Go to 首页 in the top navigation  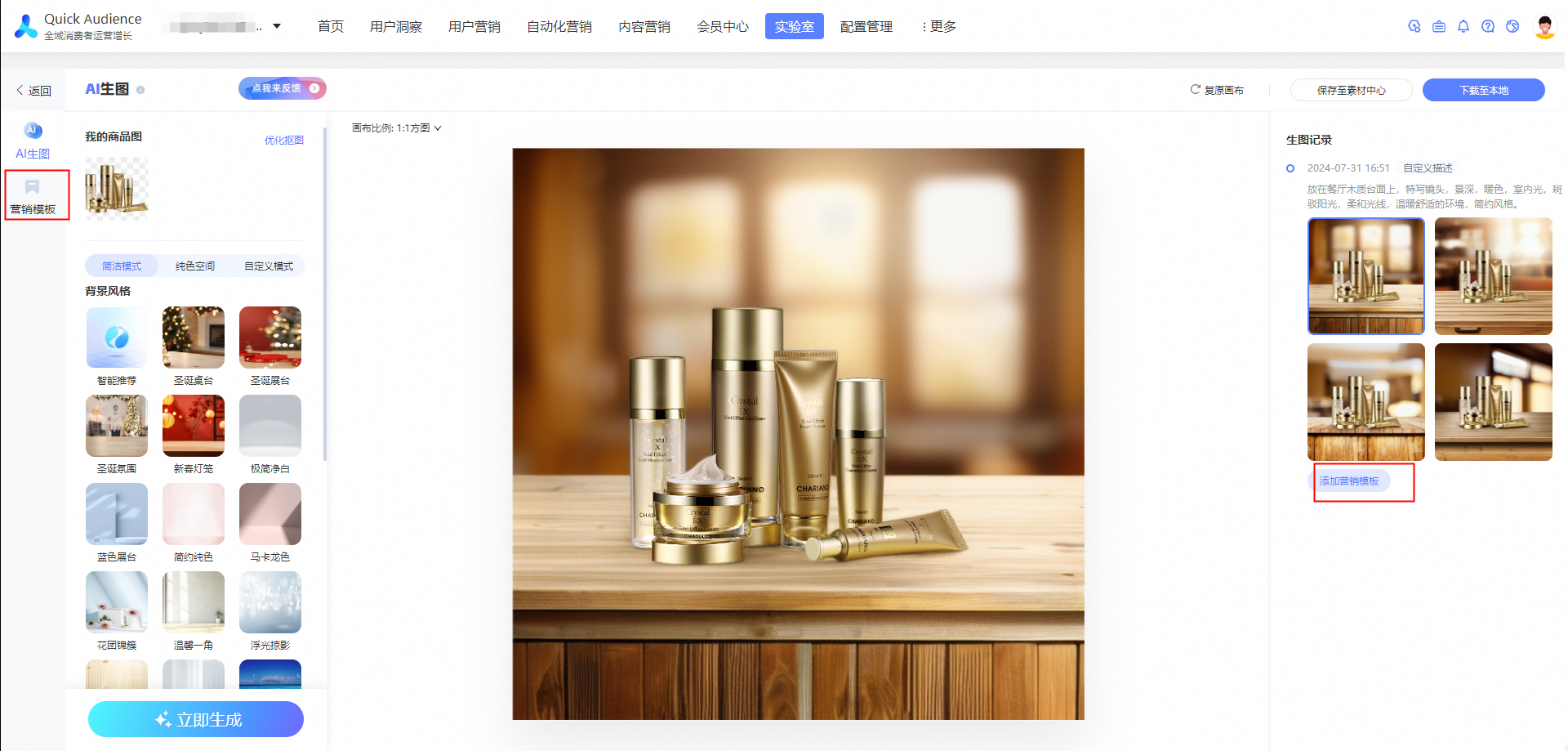331,27
